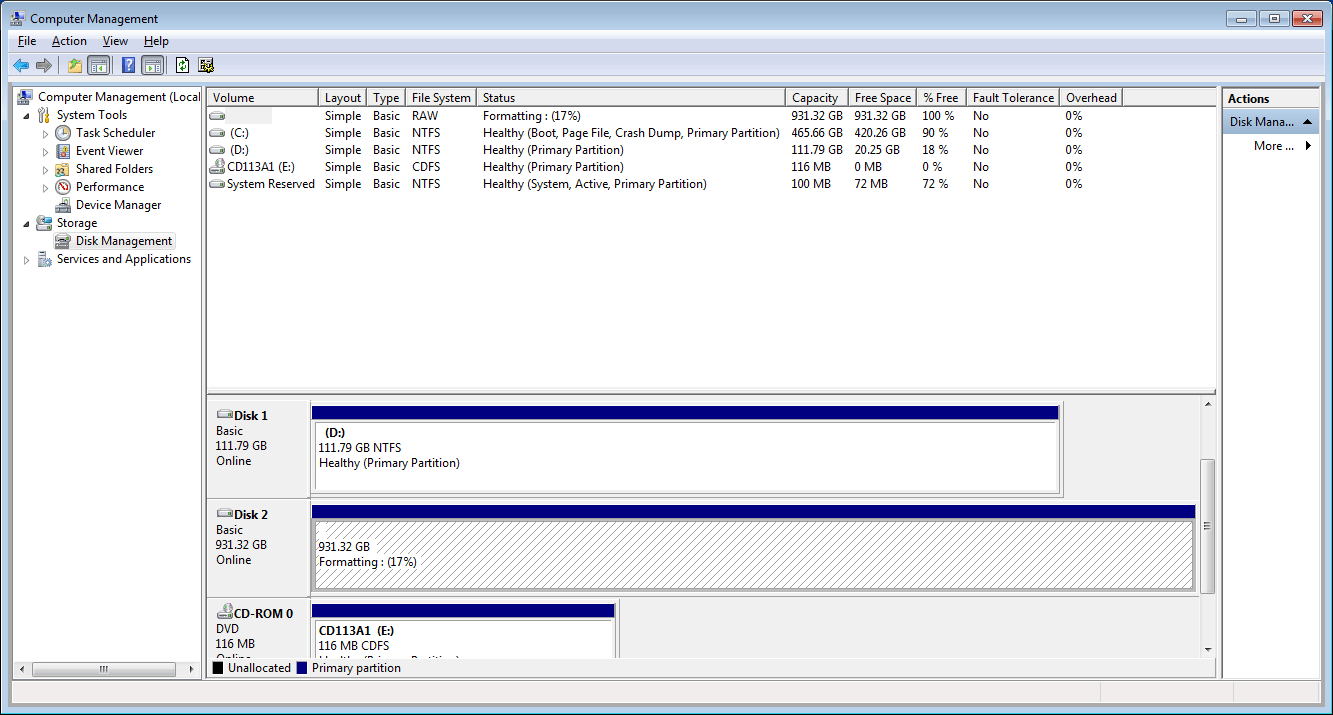Click the Performance monitor icon in System Tools
Viewport: 1333px width, 715px height.
61,186
